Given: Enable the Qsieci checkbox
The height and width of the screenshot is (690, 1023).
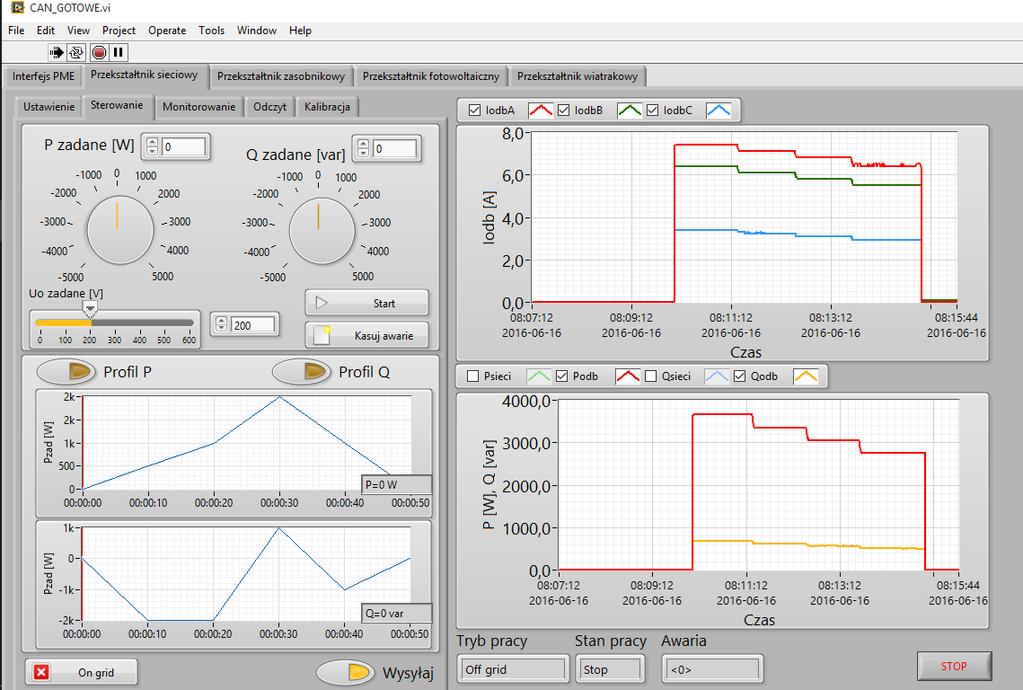Looking at the screenshot, I should pos(650,376).
